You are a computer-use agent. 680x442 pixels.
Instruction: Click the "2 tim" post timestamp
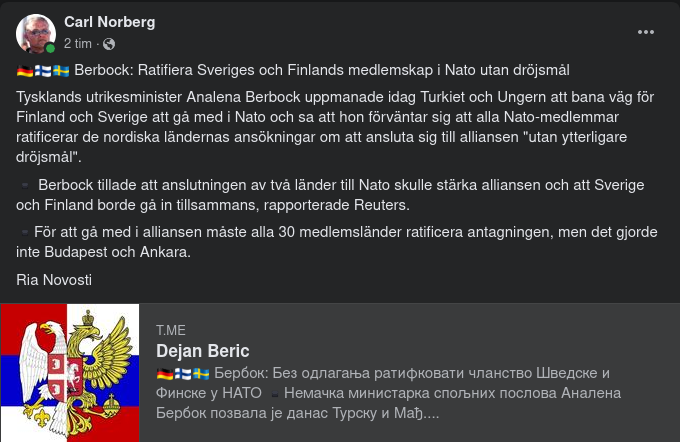78,44
